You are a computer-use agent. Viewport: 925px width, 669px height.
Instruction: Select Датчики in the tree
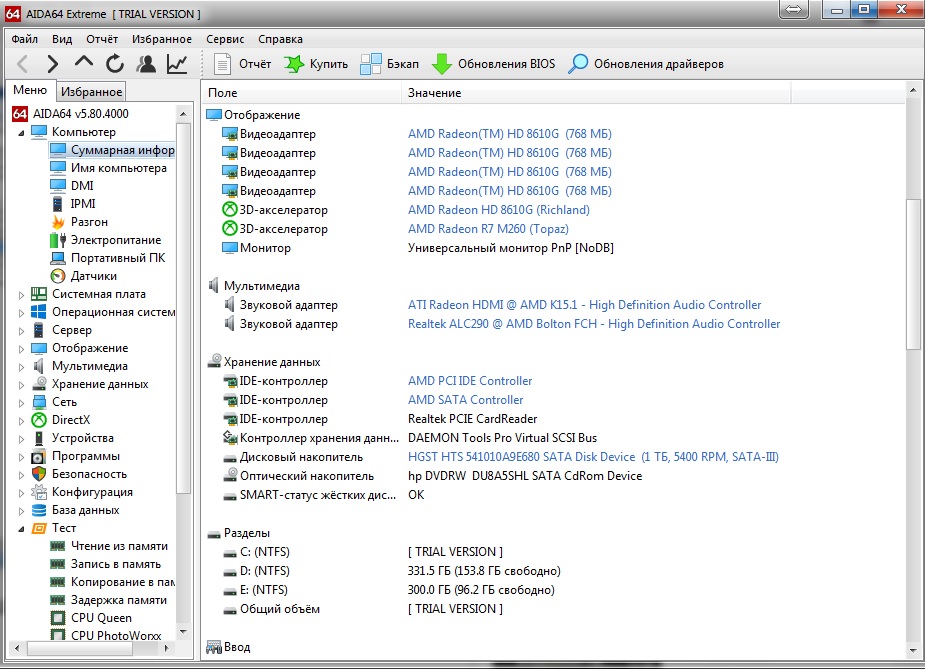93,276
